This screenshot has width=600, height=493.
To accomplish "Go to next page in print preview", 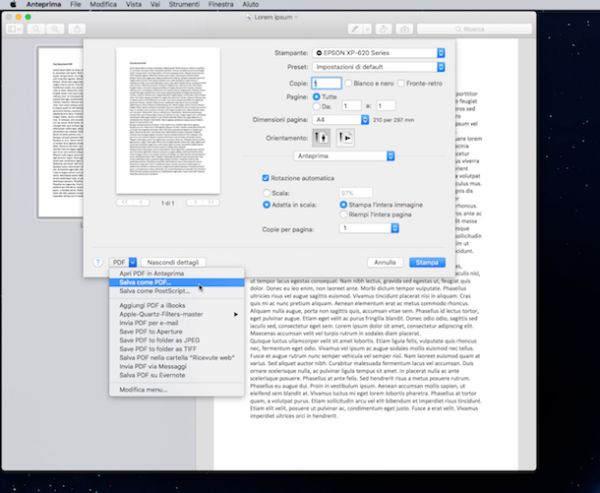I will point(188,203).
